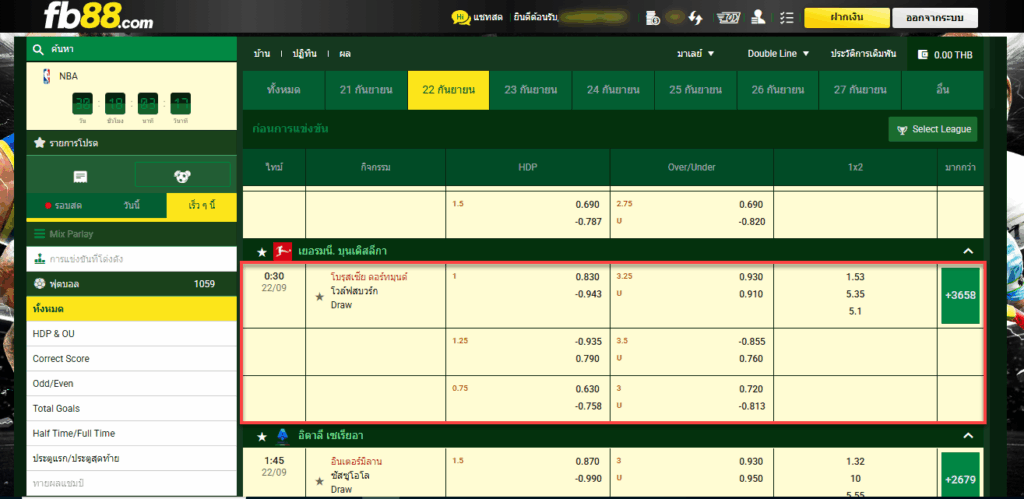Go to the บ้าน home menu
Image resolution: width=1024 pixels, height=499 pixels.
pyautogui.click(x=261, y=54)
